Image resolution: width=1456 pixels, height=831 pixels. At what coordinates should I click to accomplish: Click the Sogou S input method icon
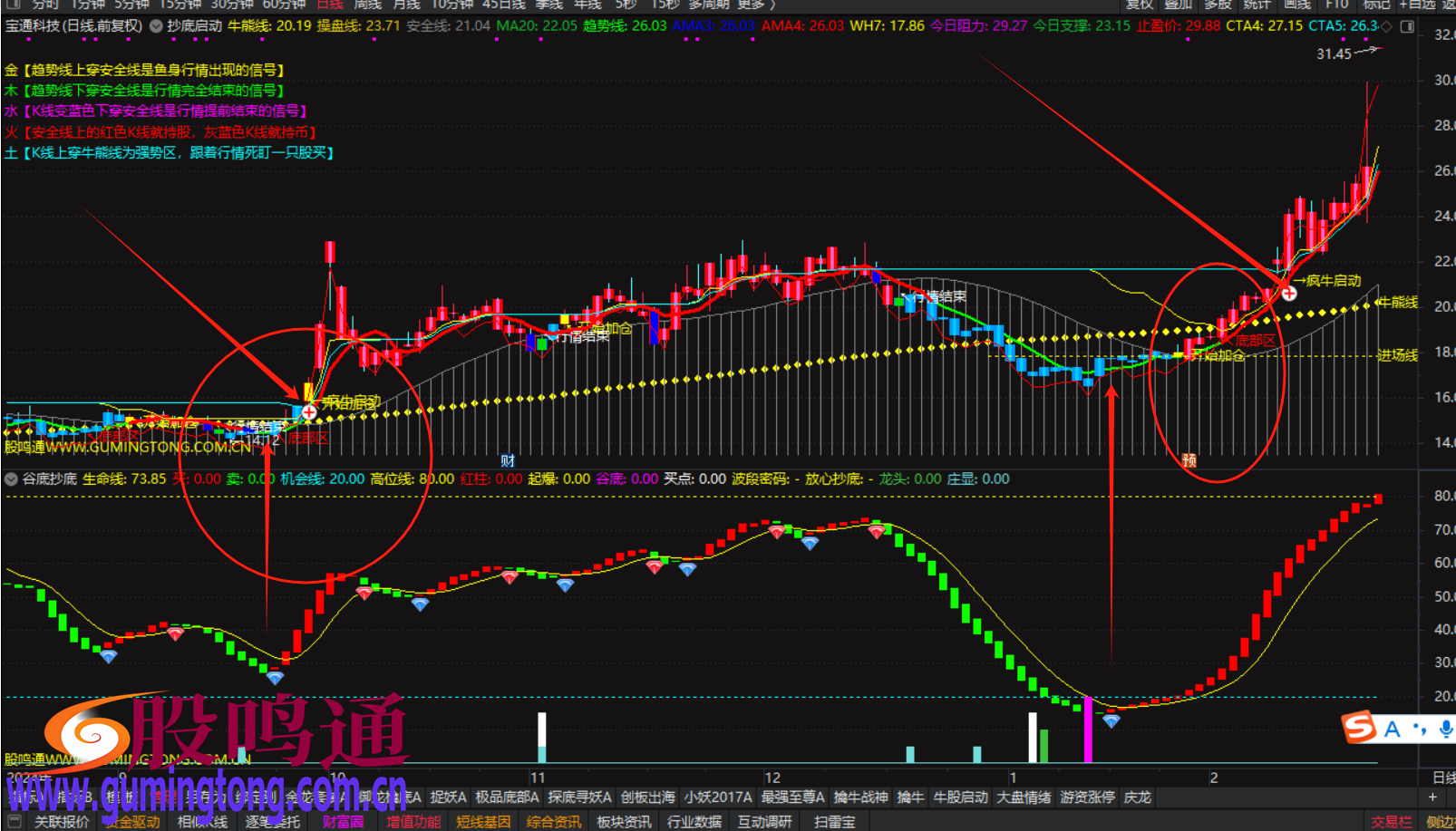click(1359, 728)
